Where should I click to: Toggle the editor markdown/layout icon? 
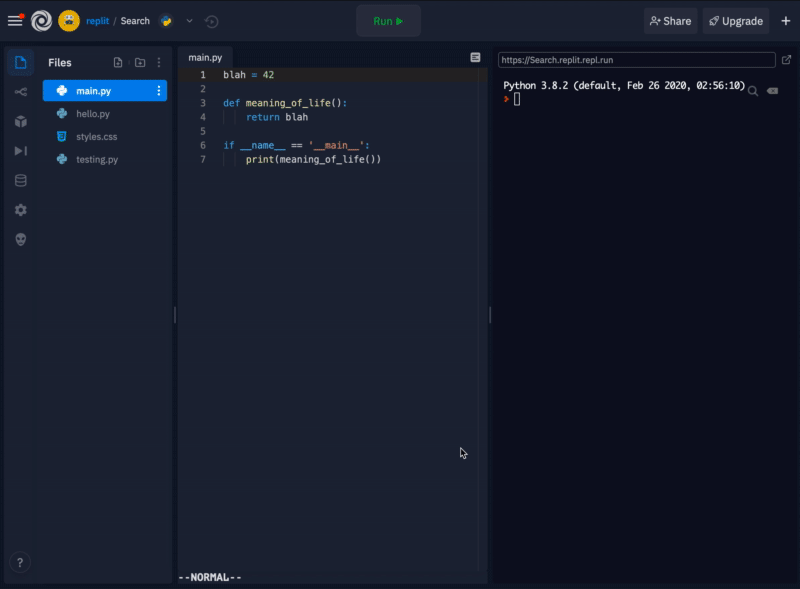click(475, 58)
